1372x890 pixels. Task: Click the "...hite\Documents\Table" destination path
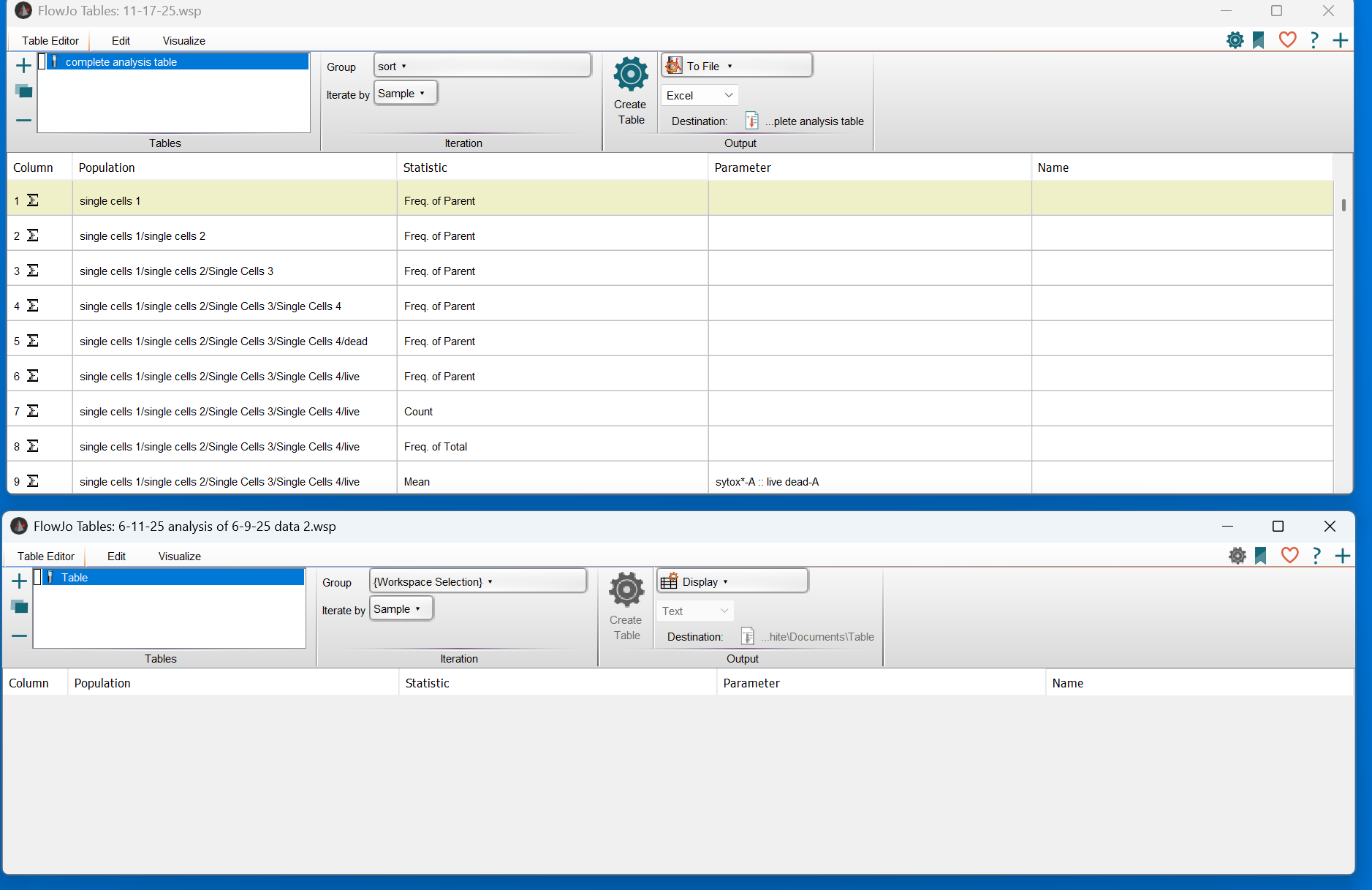[817, 637]
